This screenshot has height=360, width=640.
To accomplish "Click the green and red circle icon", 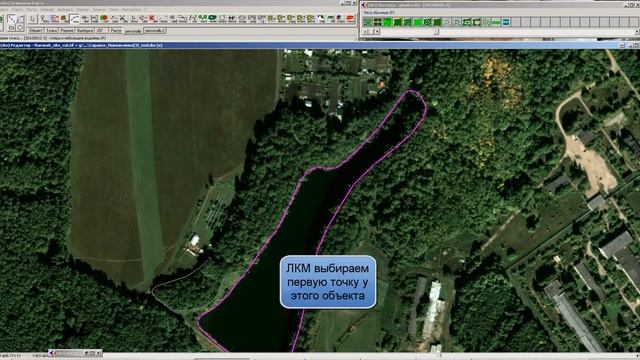I will pyautogui.click(x=104, y=18).
